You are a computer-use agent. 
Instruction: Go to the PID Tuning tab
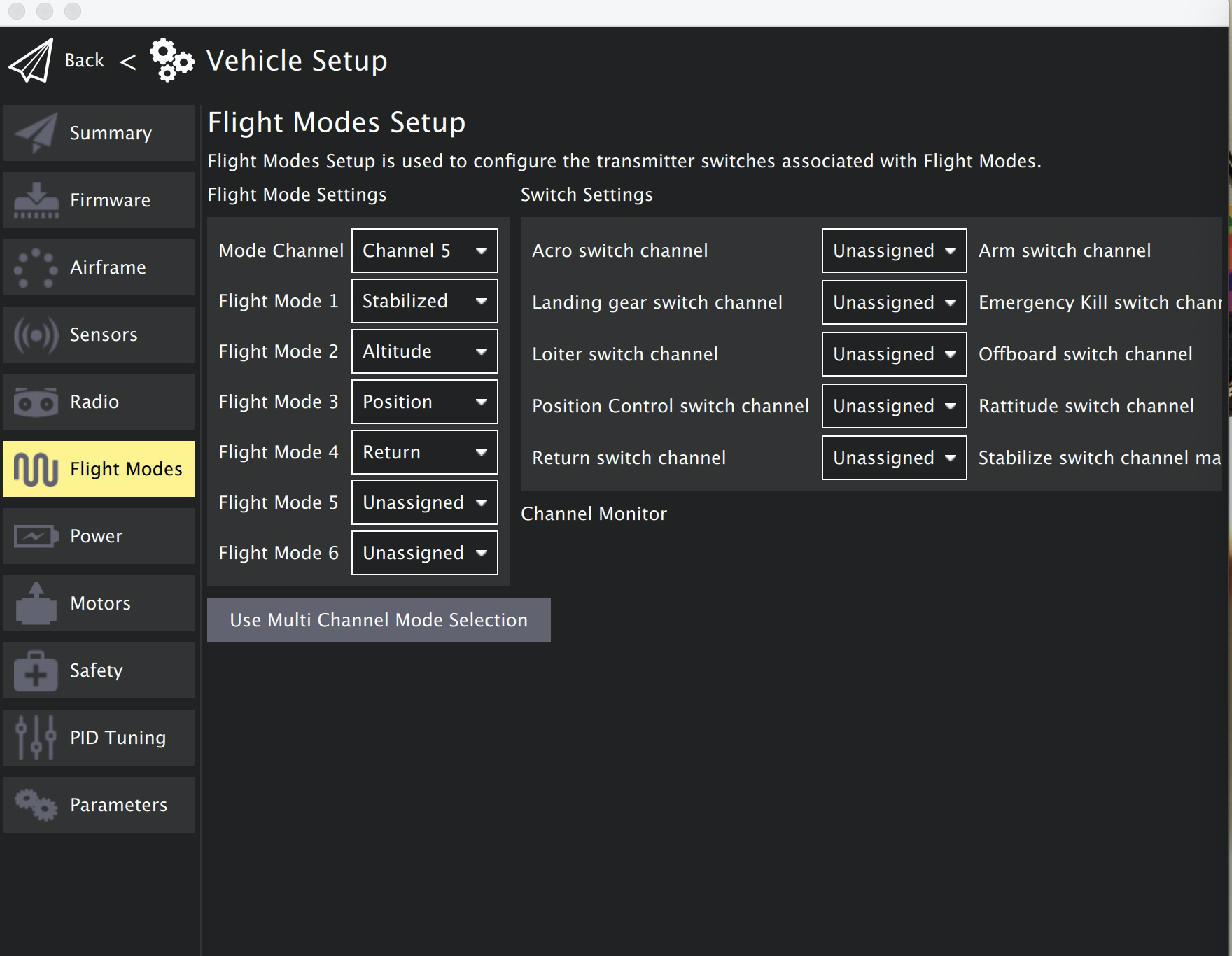(99, 738)
